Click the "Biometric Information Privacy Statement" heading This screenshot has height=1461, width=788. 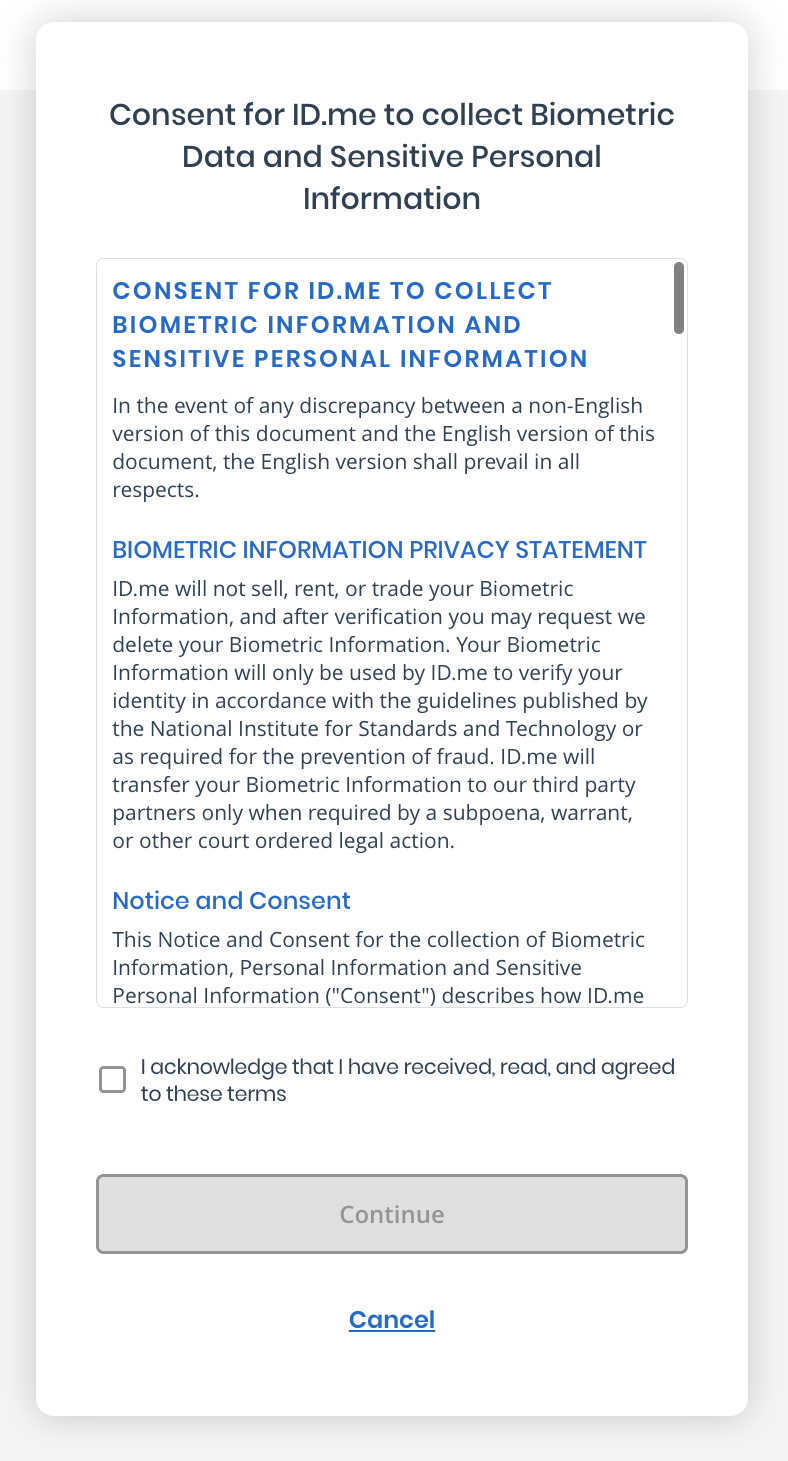(x=380, y=550)
